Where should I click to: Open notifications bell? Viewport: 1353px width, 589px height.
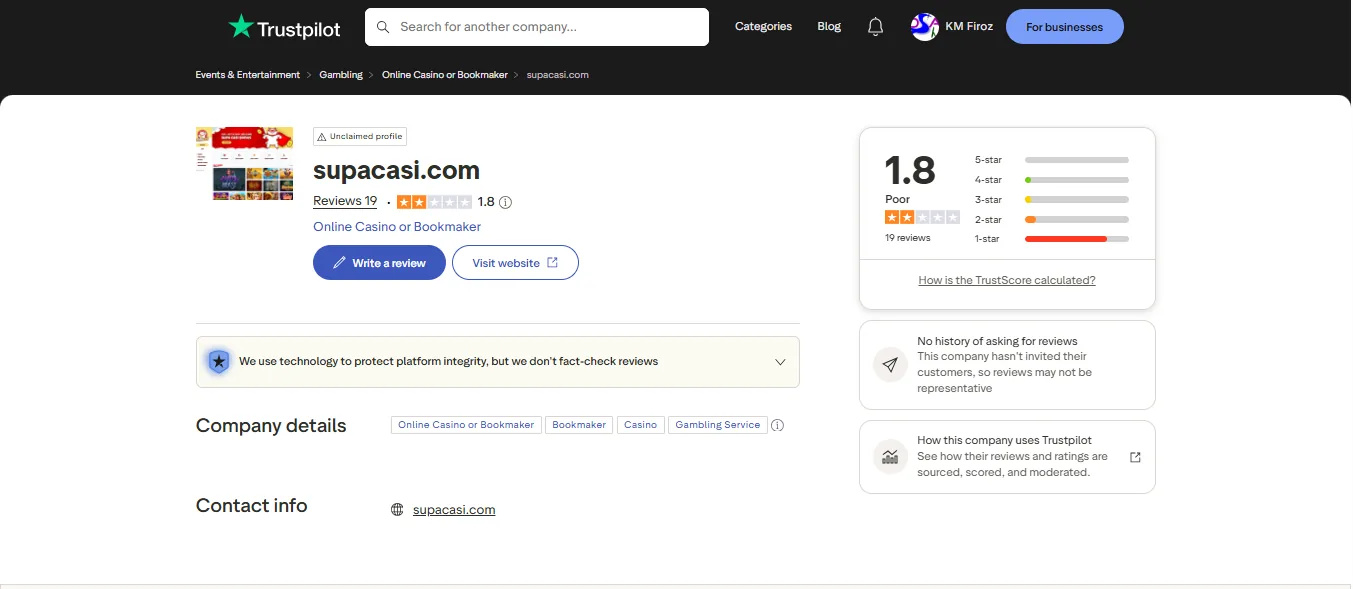[875, 27]
